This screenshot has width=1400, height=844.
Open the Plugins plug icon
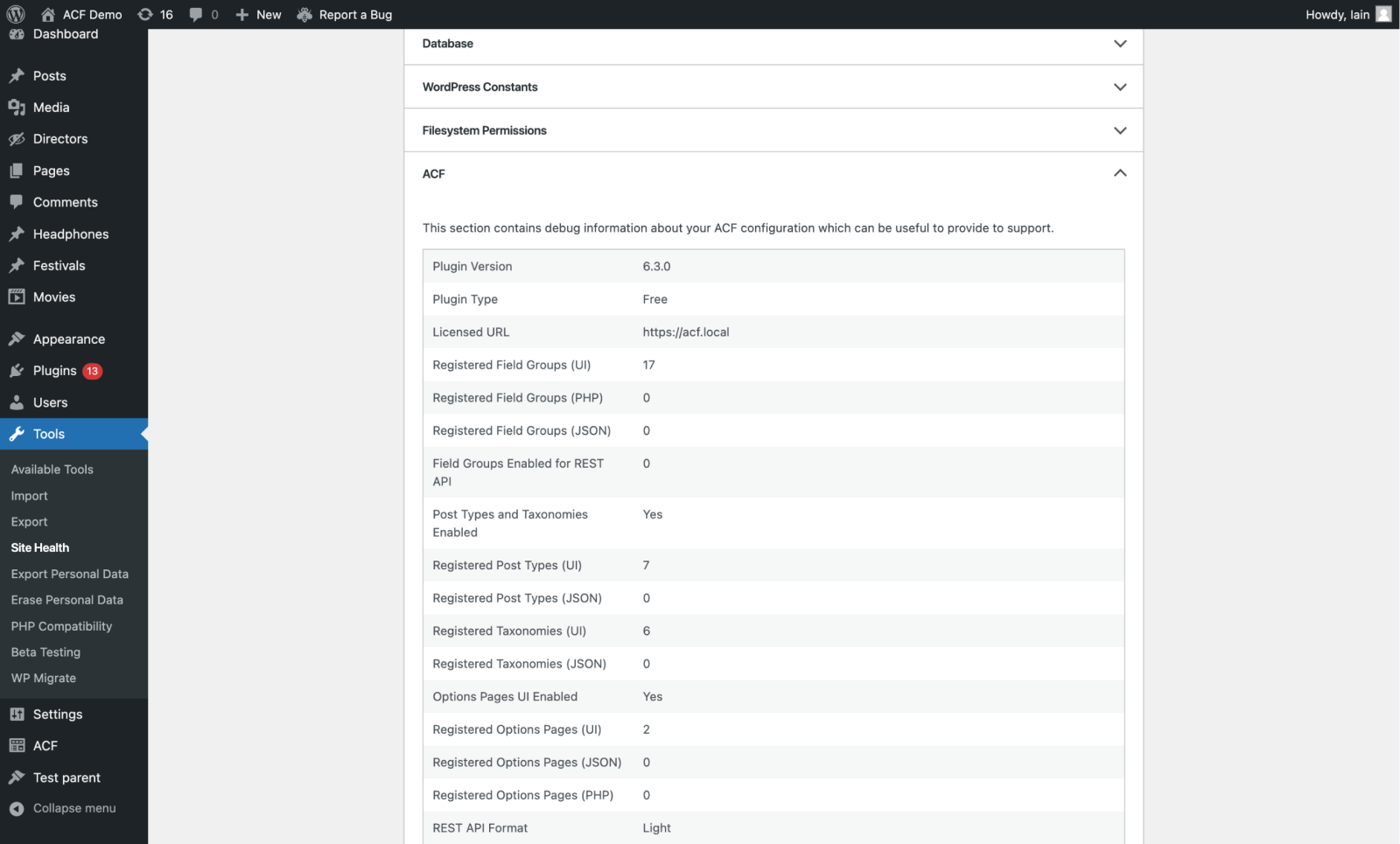(18, 370)
